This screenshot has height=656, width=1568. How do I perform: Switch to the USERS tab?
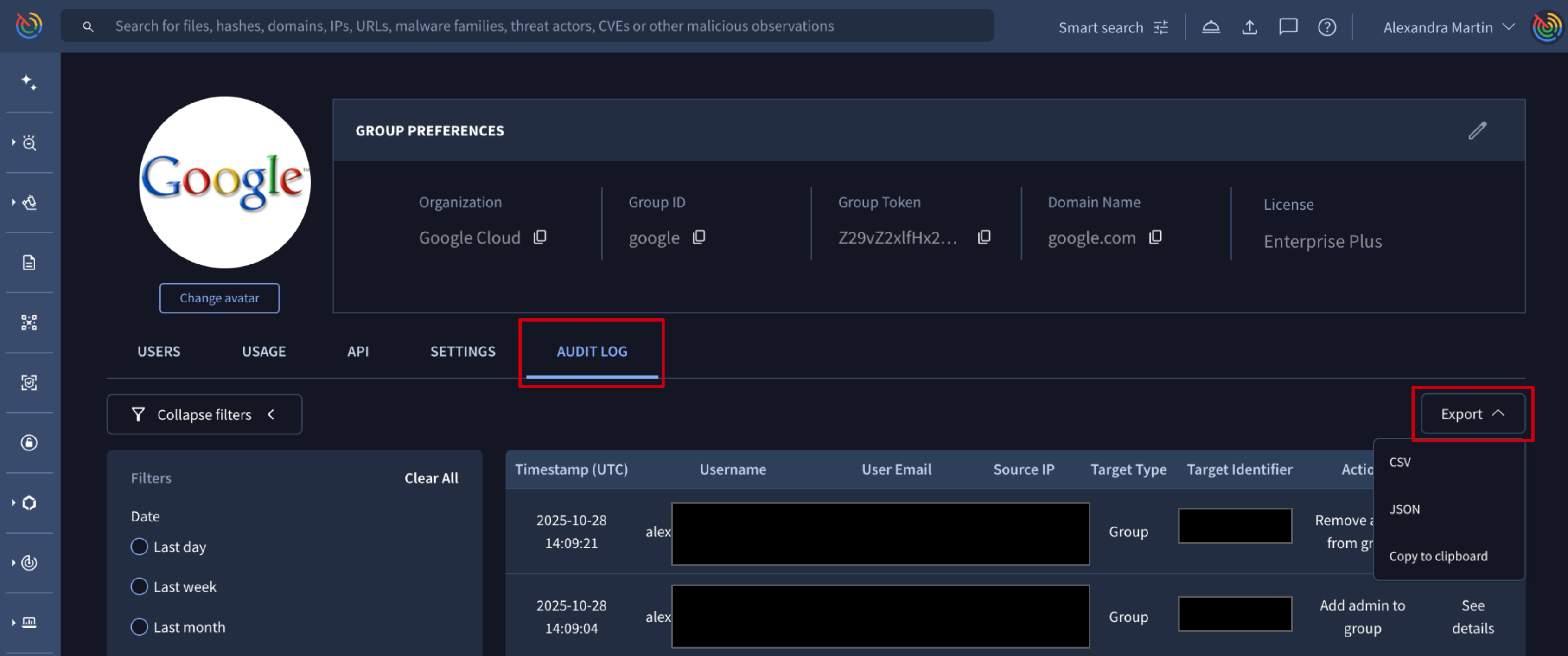tap(158, 352)
